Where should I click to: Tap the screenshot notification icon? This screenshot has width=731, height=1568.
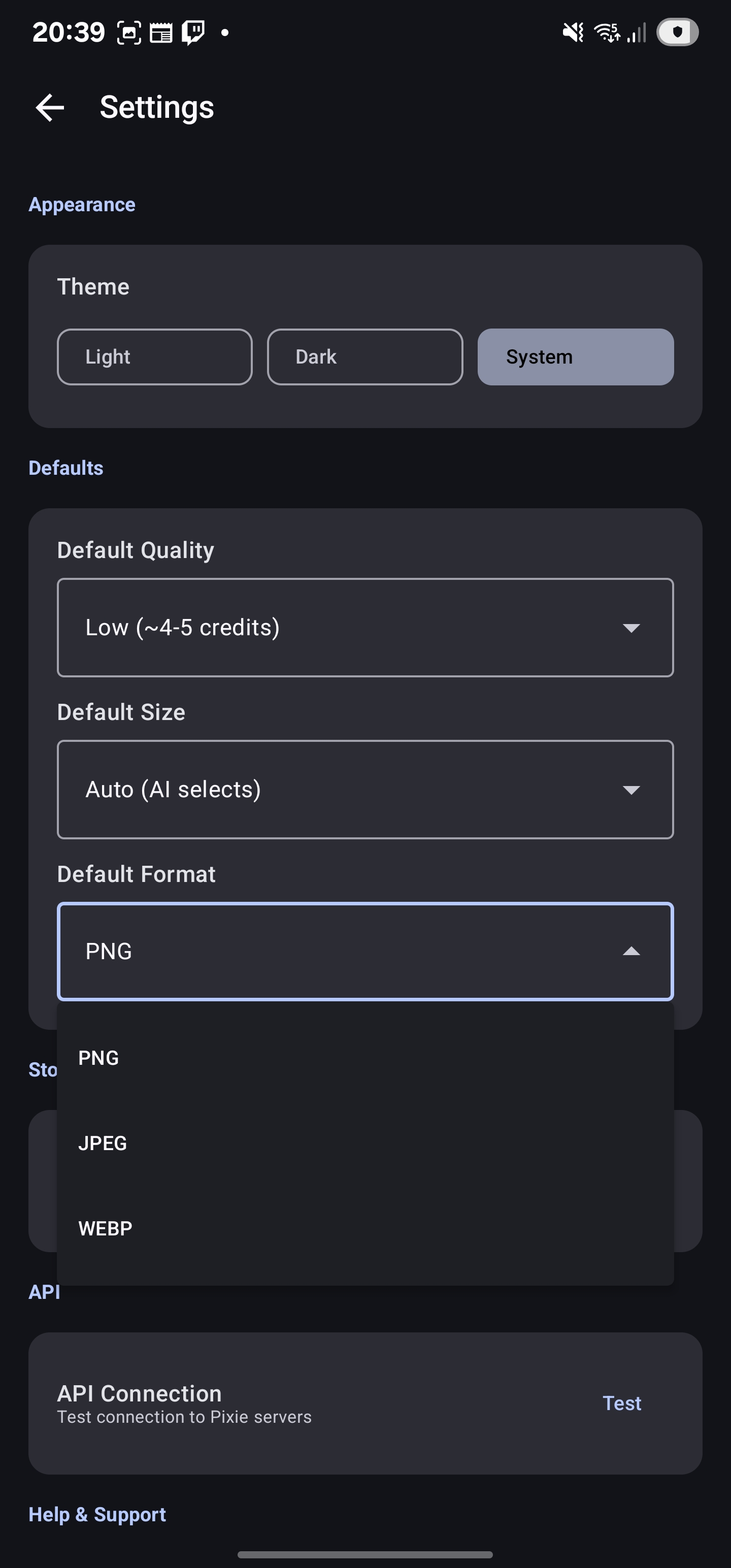128,32
